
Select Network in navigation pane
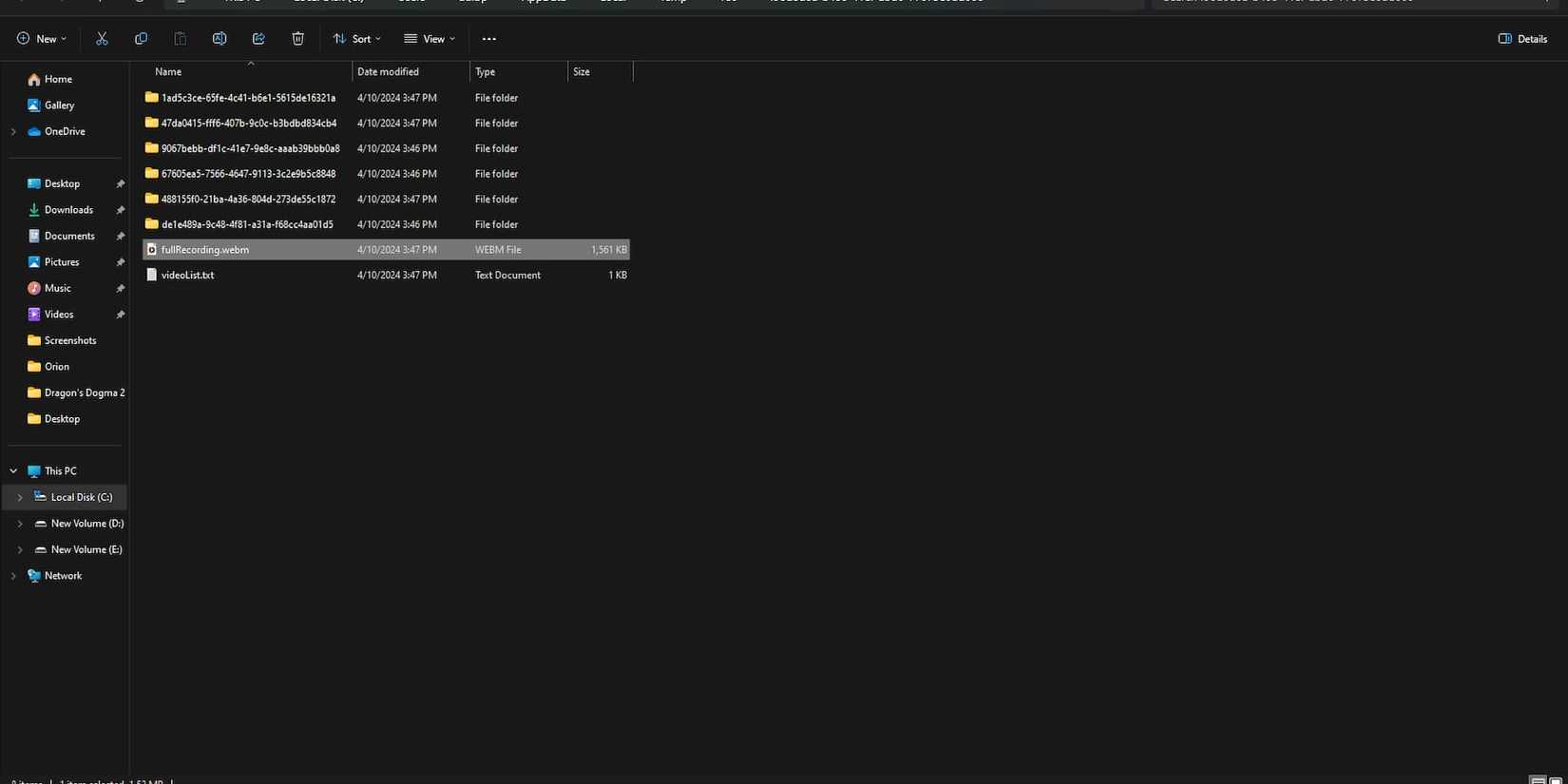pos(63,576)
